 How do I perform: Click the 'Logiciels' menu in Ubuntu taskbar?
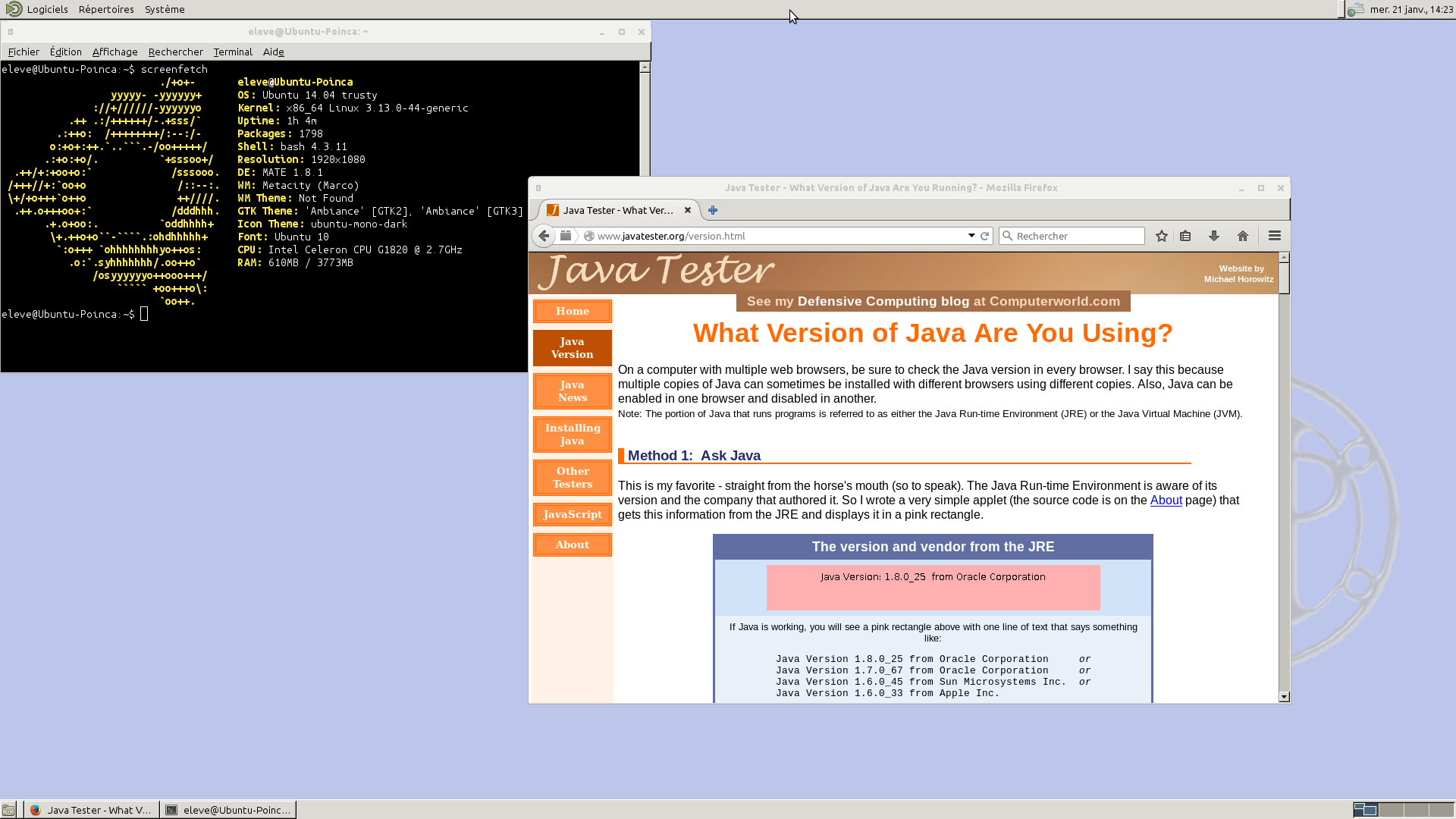(48, 9)
